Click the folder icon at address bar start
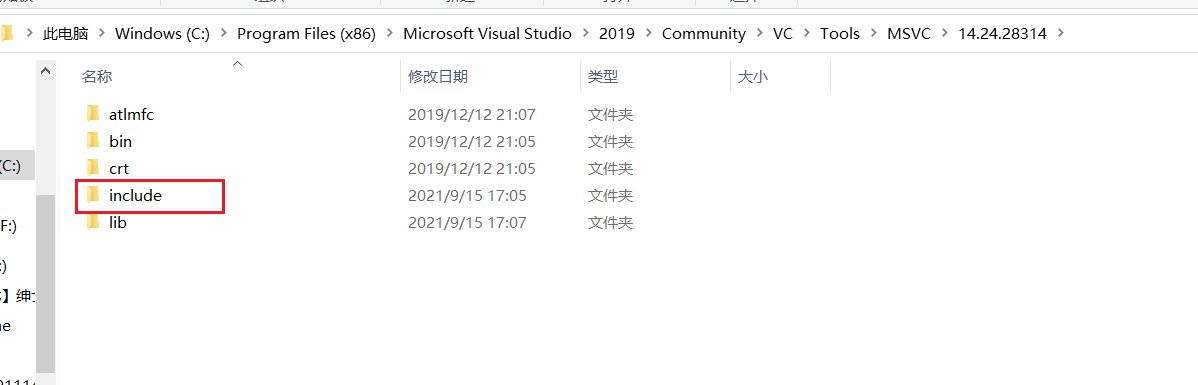The image size is (1198, 385). coord(6,34)
